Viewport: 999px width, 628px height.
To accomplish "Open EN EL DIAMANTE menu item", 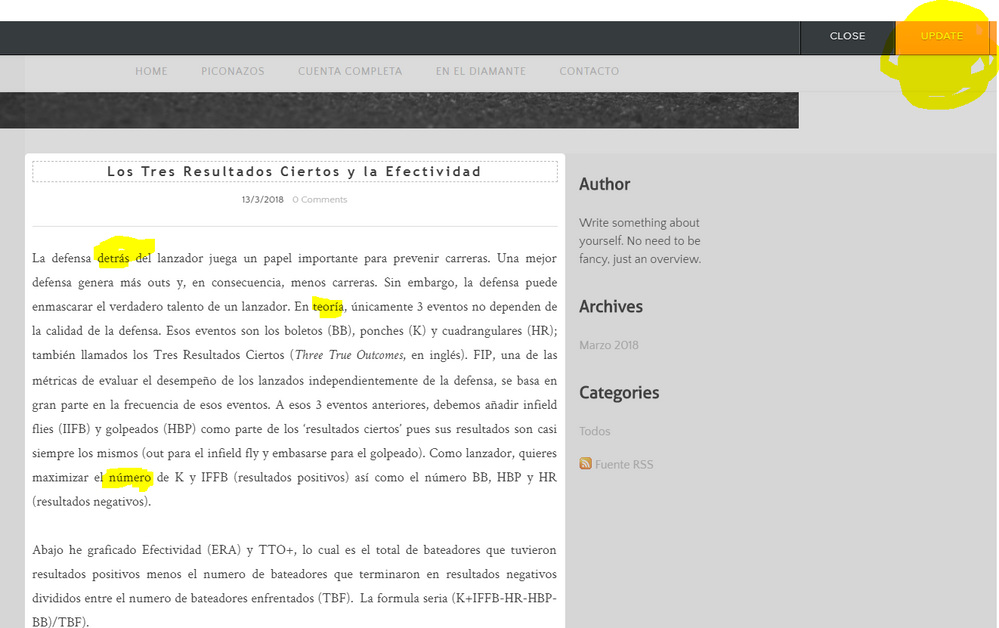I will click(480, 71).
